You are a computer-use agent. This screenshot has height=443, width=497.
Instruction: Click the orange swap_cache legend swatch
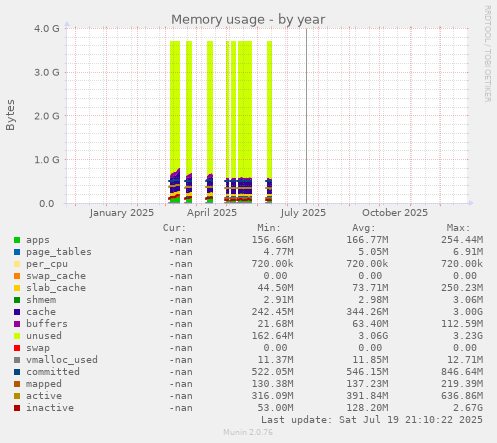coord(17,276)
